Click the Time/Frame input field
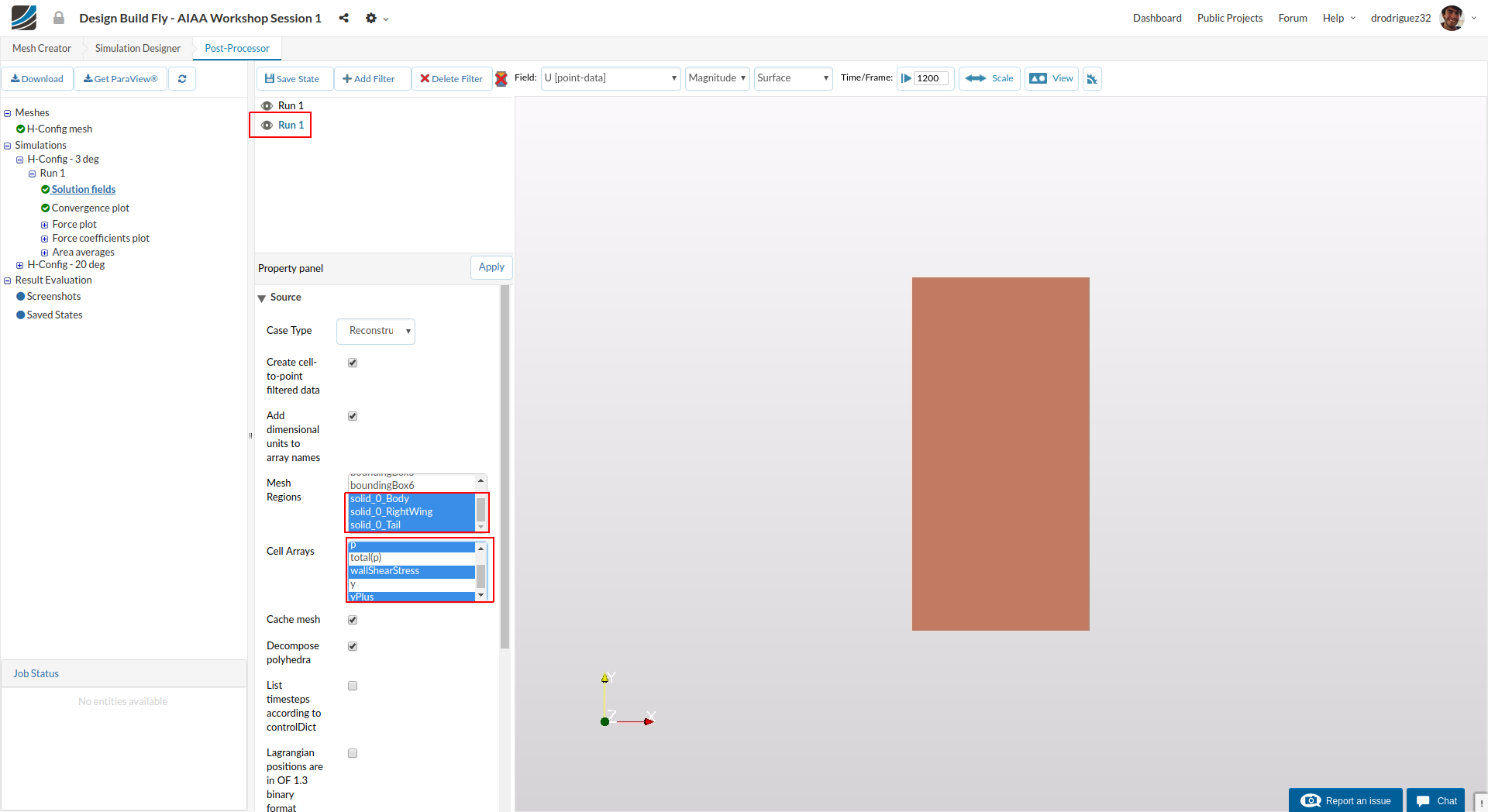The height and width of the screenshot is (812, 1488). tap(931, 78)
